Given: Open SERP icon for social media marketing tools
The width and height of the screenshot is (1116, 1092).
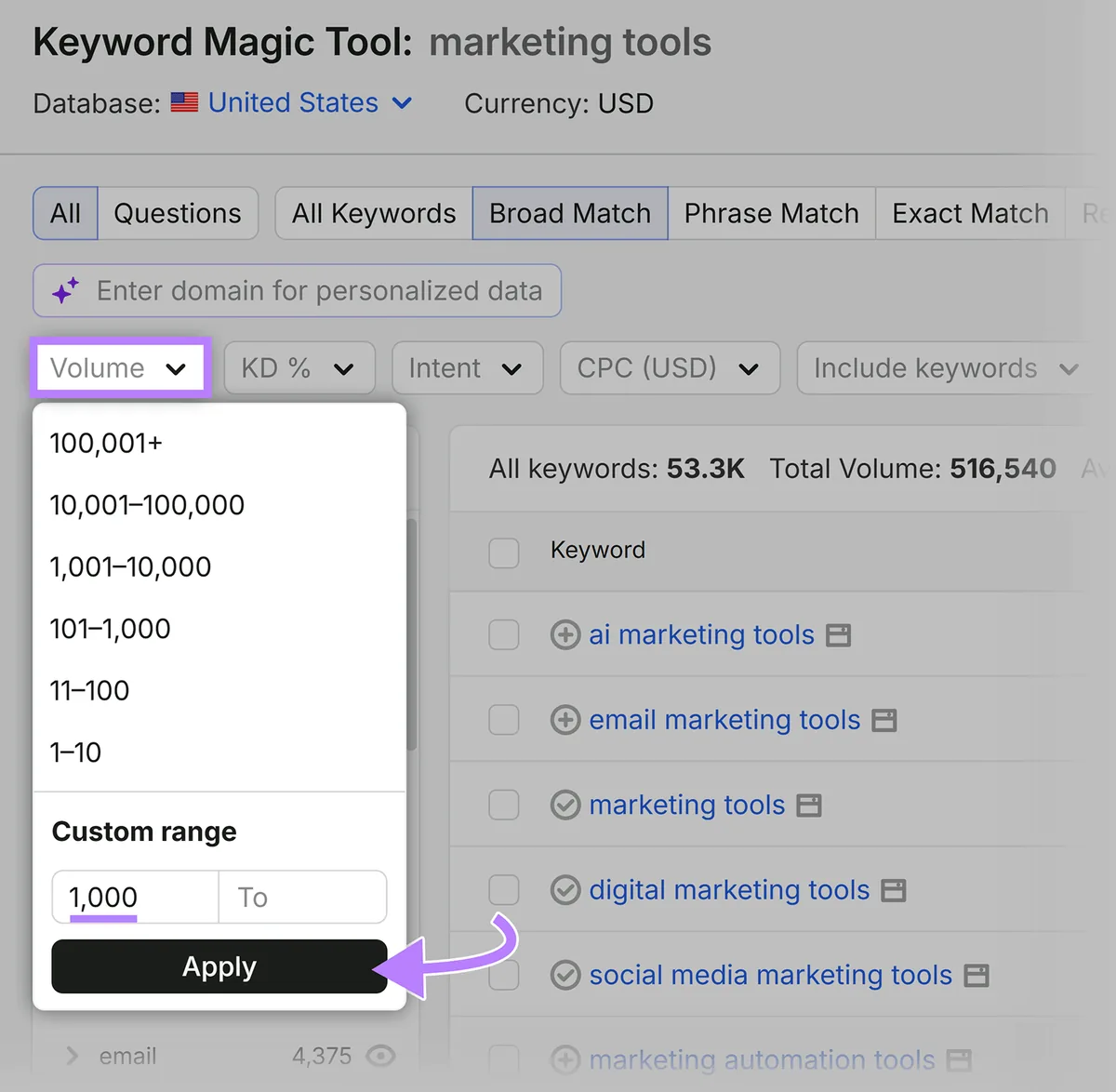Looking at the screenshot, I should pos(976,976).
